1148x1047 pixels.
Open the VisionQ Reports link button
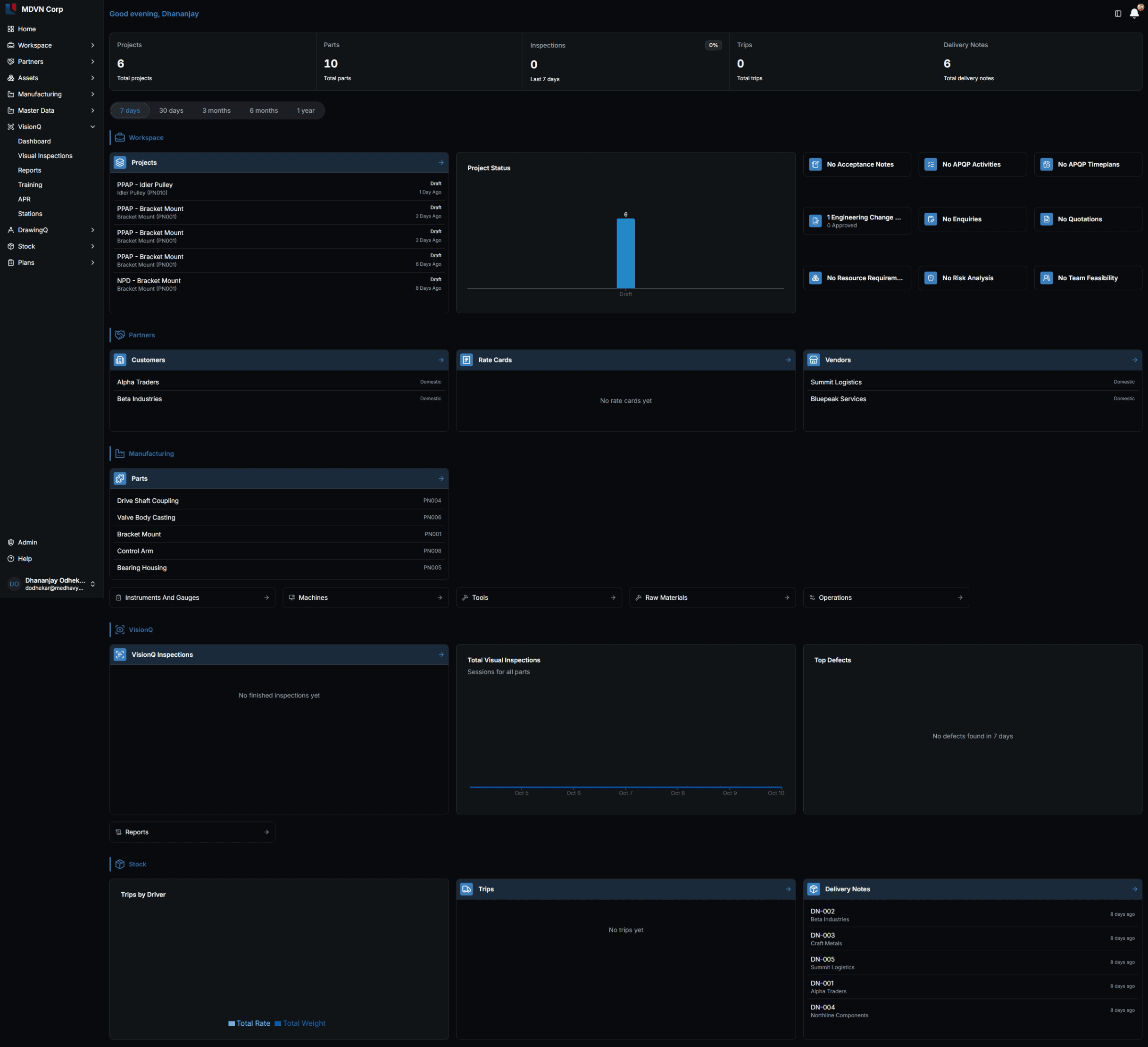[x=192, y=832]
